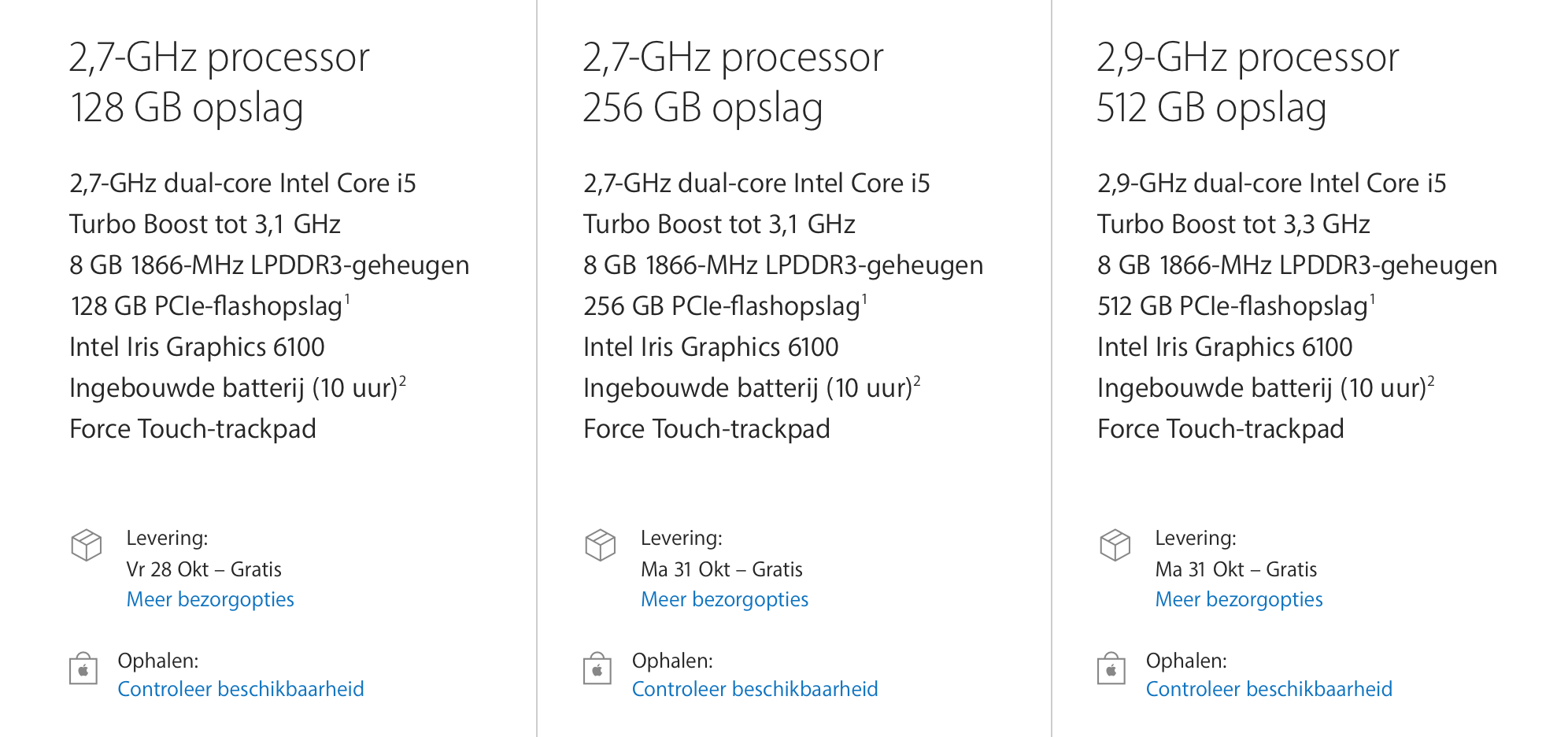Select the '2,7-GHz processor 256 GB opslag' heading
1568x737 pixels.
733,82
